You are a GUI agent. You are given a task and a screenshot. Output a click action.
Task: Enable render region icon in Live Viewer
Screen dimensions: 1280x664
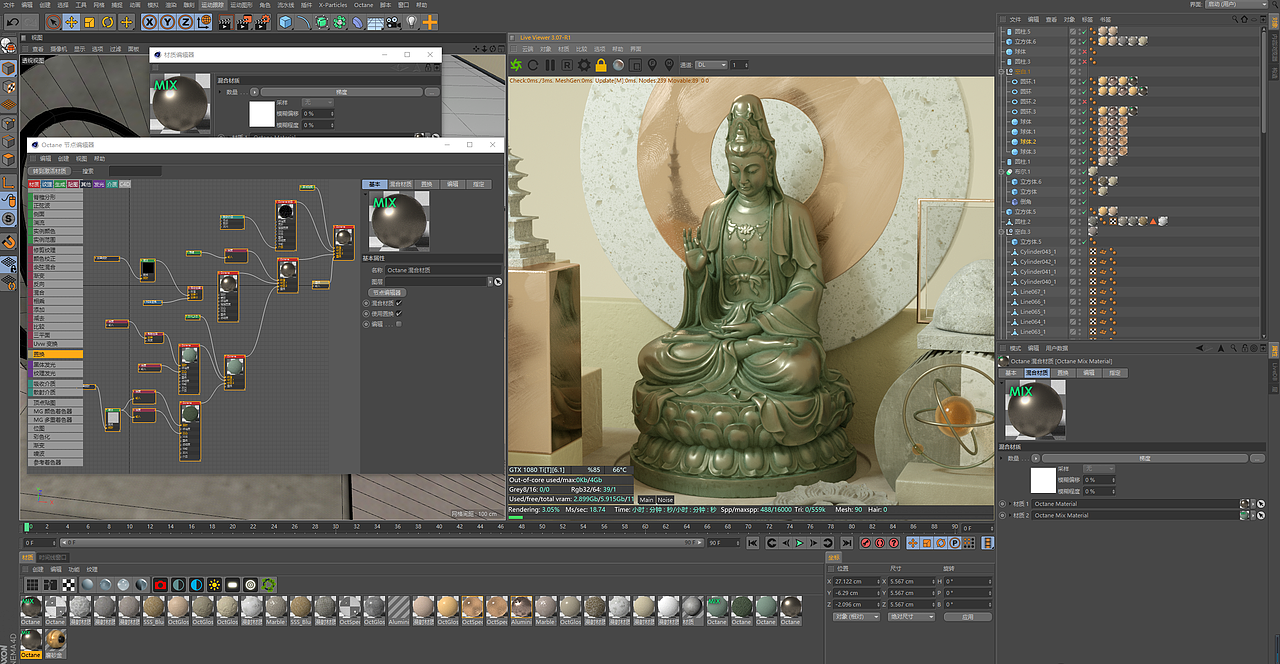pyautogui.click(x=635, y=65)
